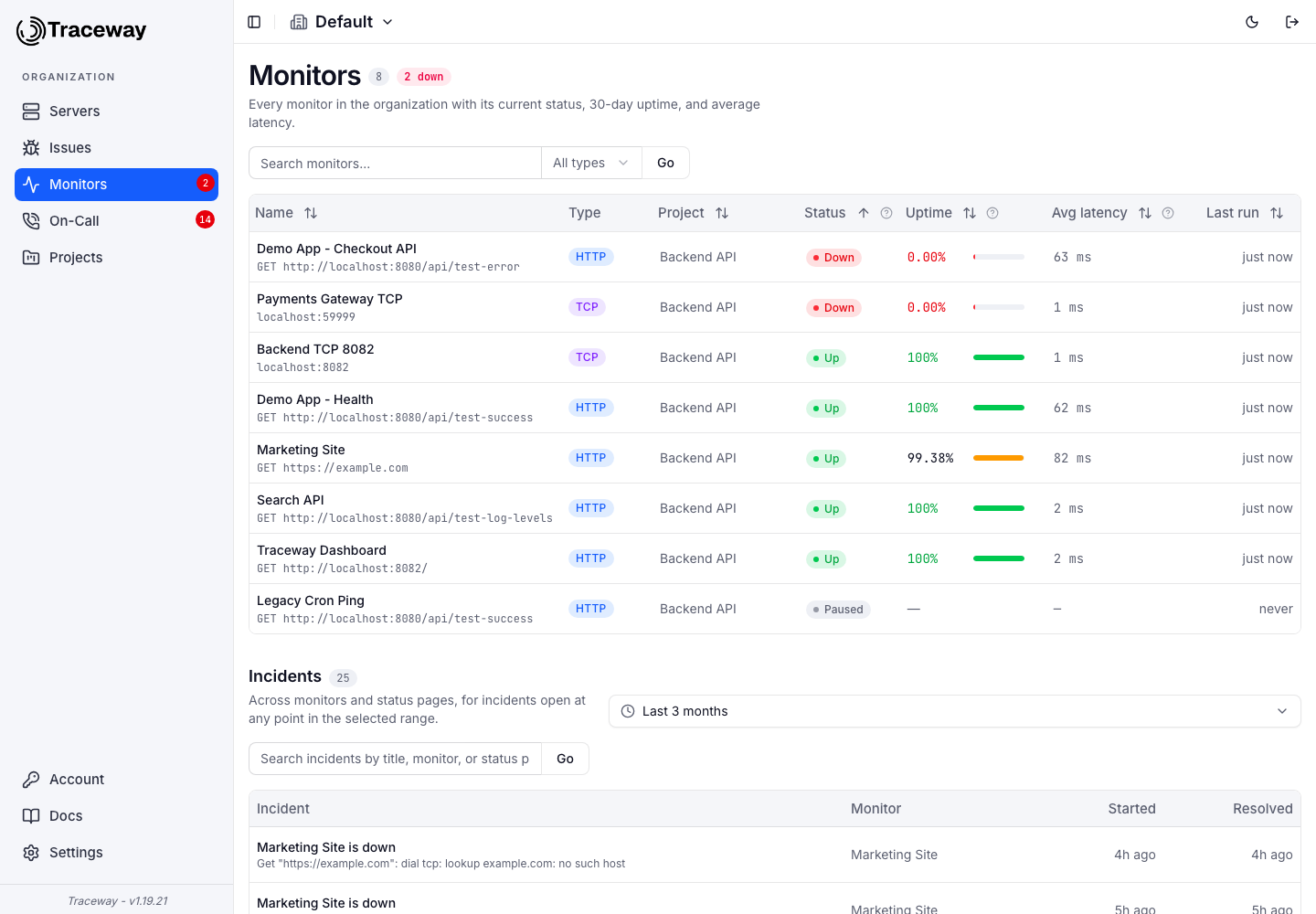The height and width of the screenshot is (914, 1316).
Task: Go to Issues in the sidebar
Action: pos(116,148)
